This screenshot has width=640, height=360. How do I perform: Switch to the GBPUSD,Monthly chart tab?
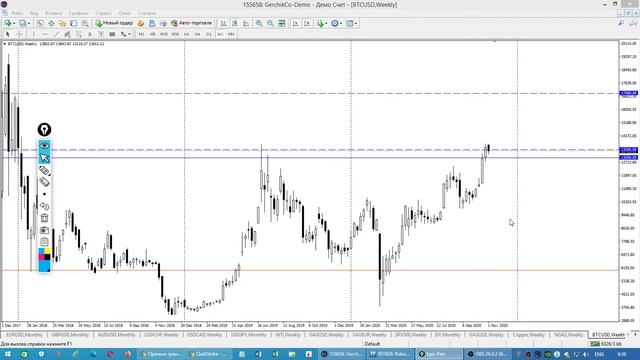pos(70,335)
